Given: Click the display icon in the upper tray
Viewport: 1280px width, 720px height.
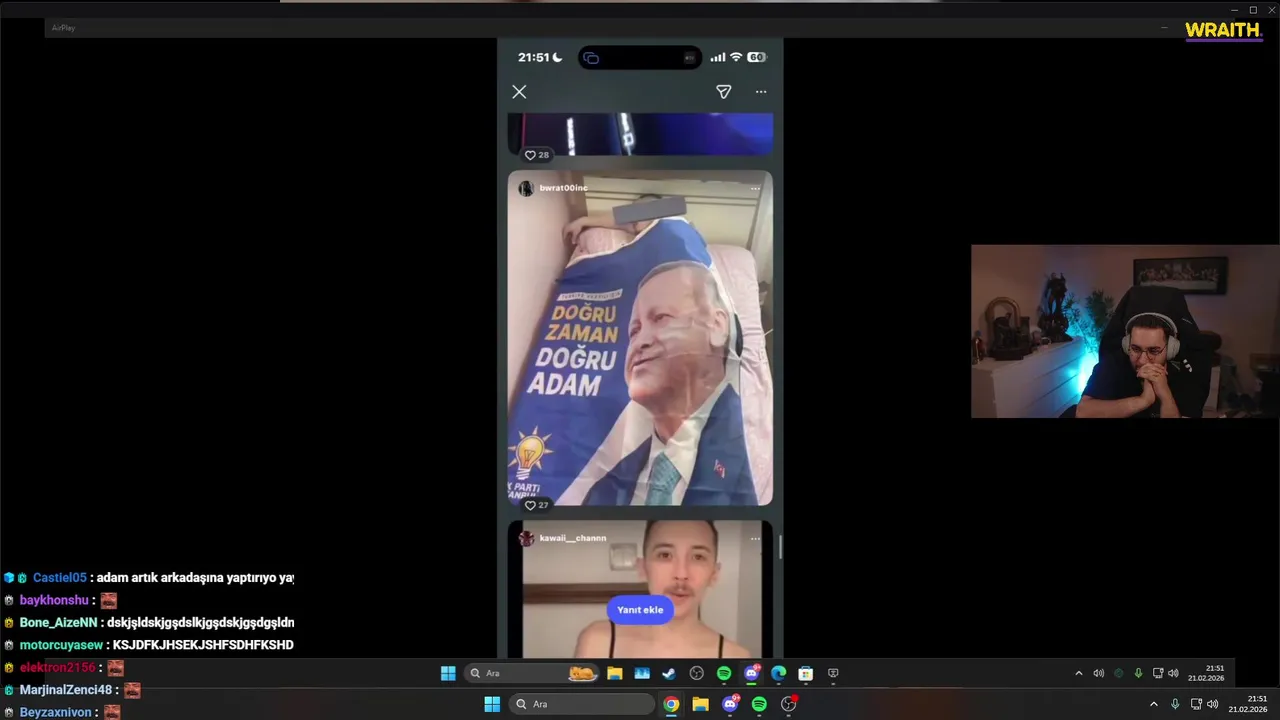Looking at the screenshot, I should coord(1158,673).
